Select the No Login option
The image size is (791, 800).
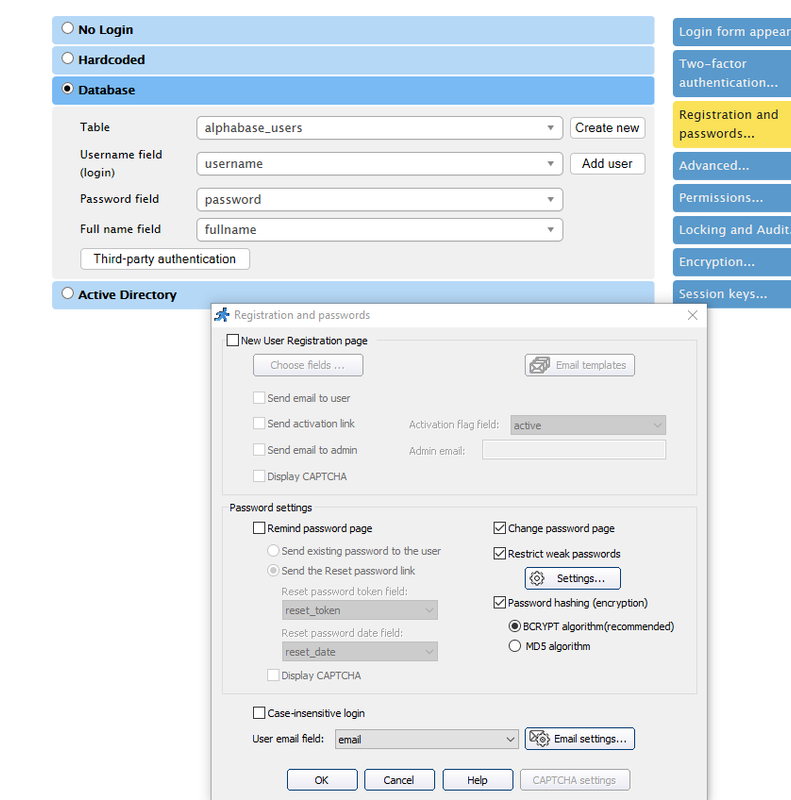tap(67, 28)
